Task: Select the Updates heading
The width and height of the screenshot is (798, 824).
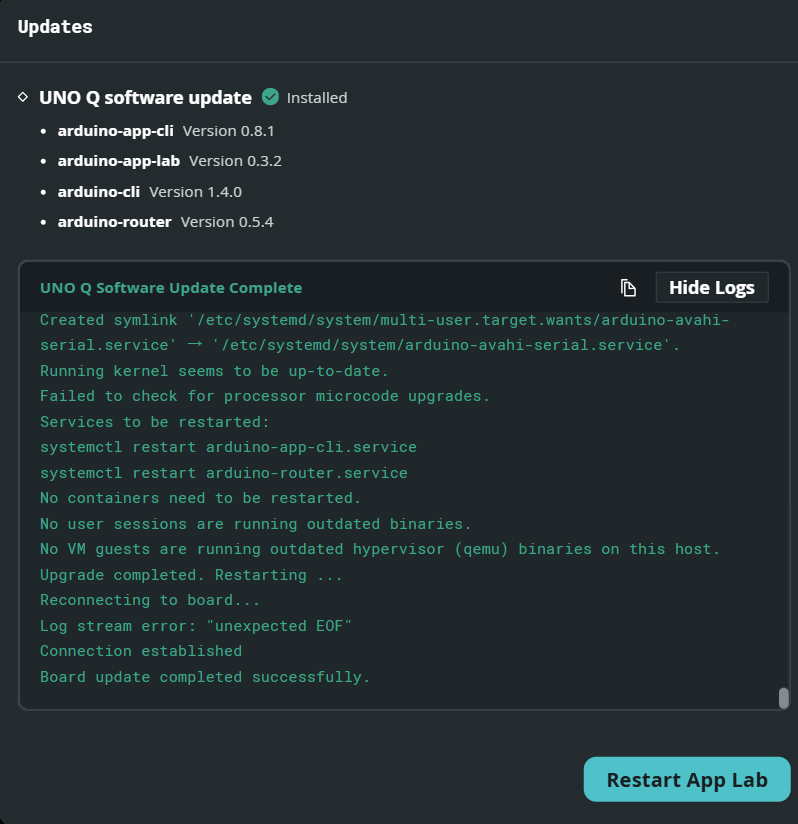Action: tap(55, 27)
